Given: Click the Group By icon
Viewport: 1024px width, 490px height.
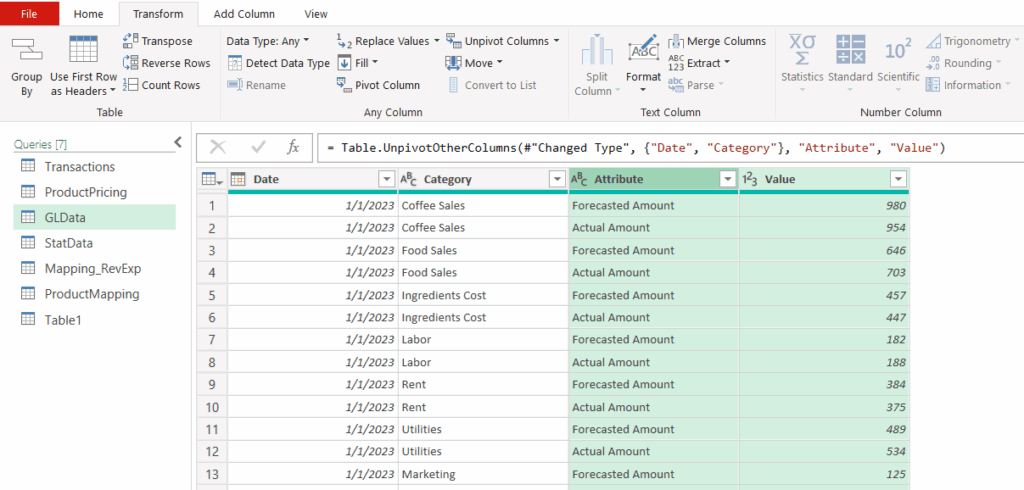Looking at the screenshot, I should (x=26, y=50).
